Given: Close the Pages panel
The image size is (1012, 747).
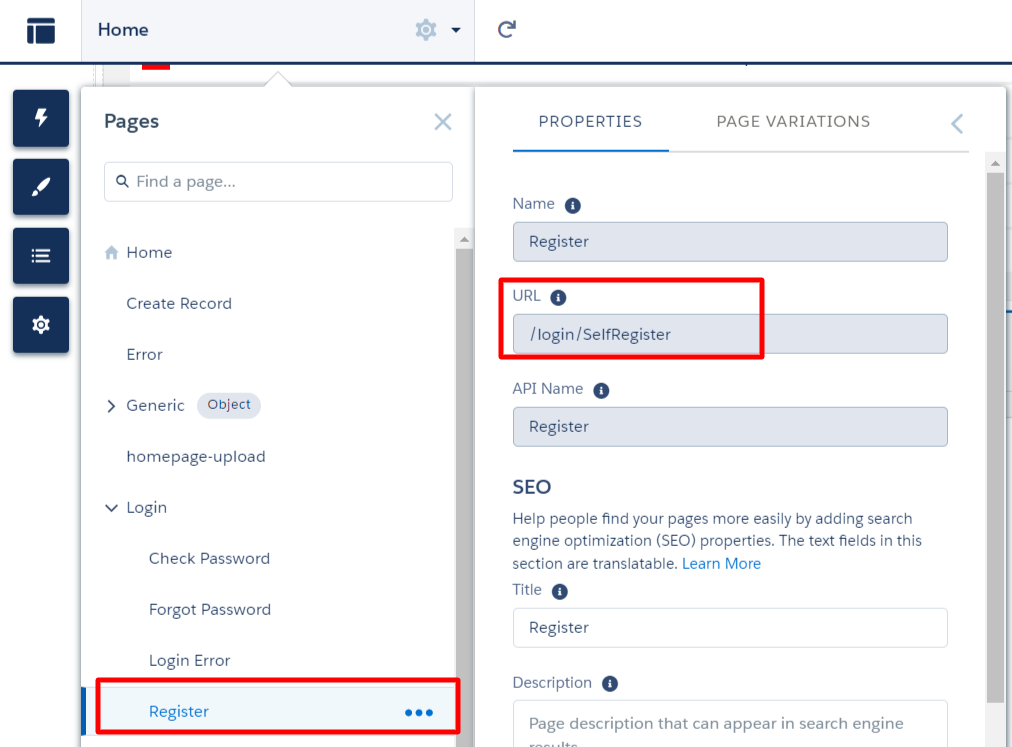Looking at the screenshot, I should click(x=443, y=122).
